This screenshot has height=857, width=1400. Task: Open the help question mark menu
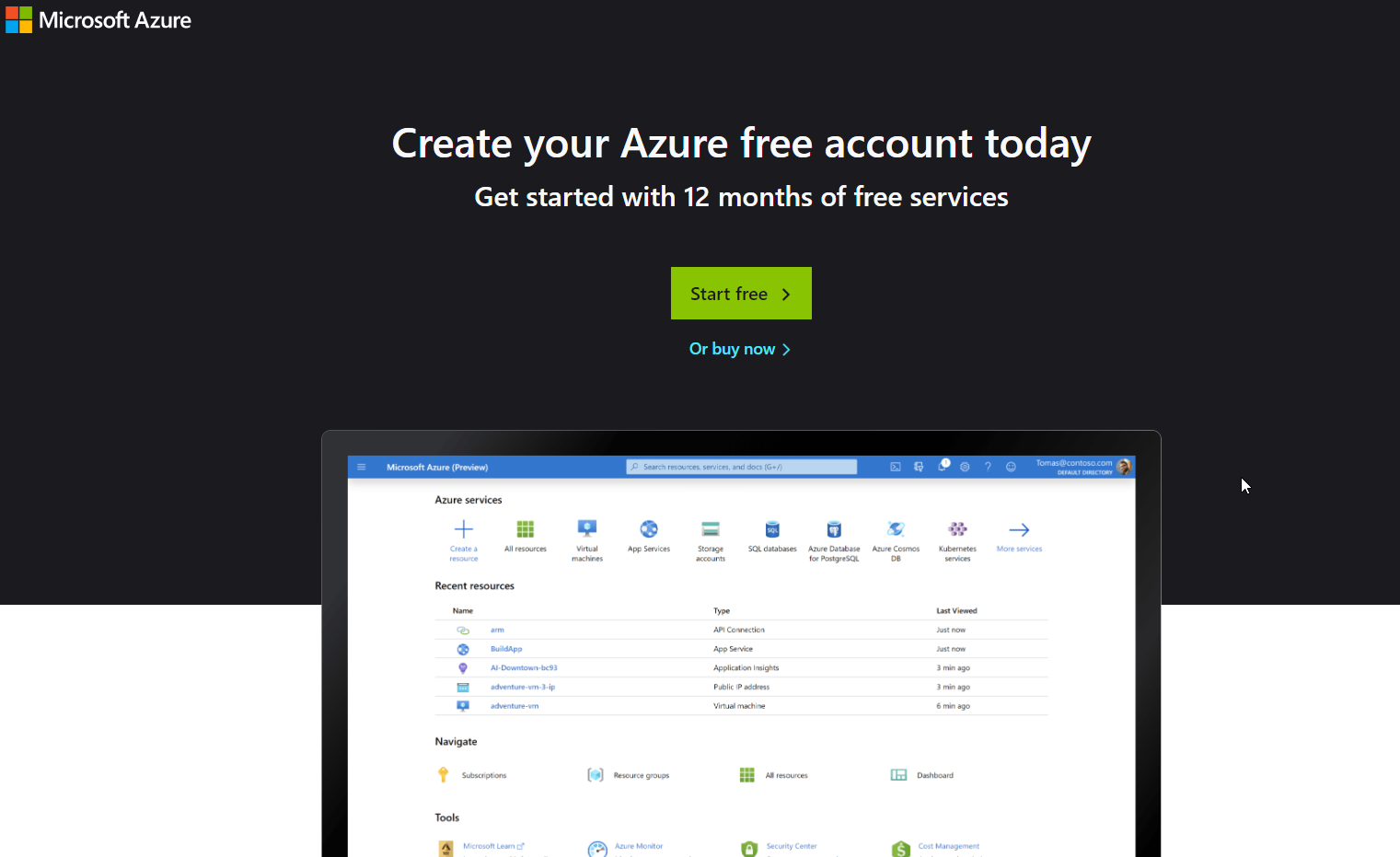pyautogui.click(x=988, y=467)
